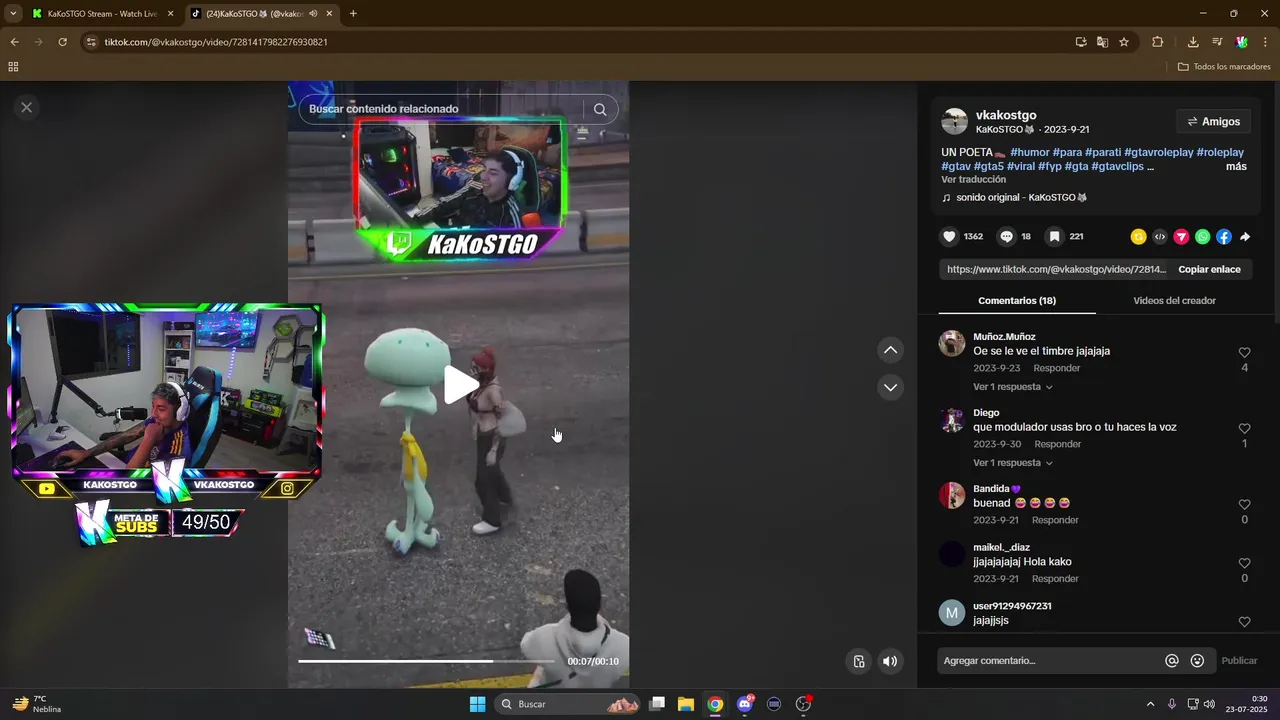Go to the previous video
The image size is (1280, 720).
(890, 350)
